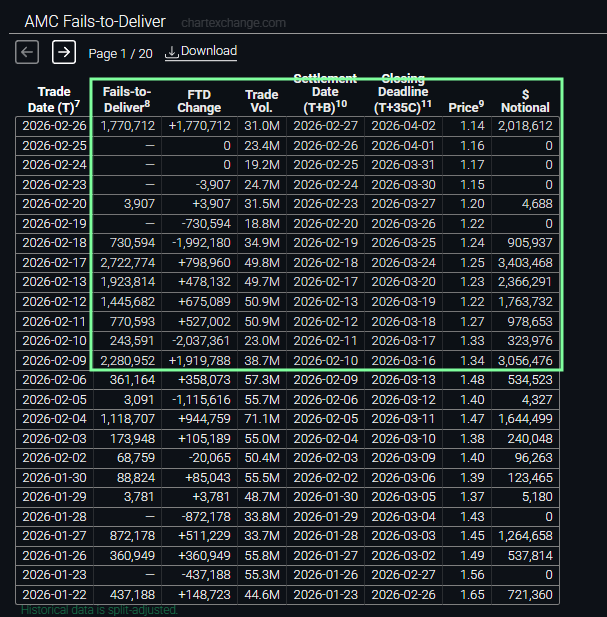Download the fails-to-deliver data
The height and width of the screenshot is (617, 607).
tap(201, 52)
